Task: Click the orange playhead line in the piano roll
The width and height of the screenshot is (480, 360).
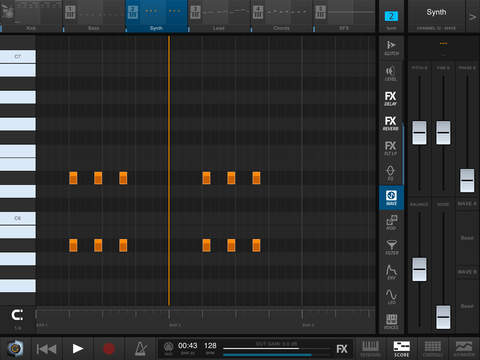Action: [169, 170]
